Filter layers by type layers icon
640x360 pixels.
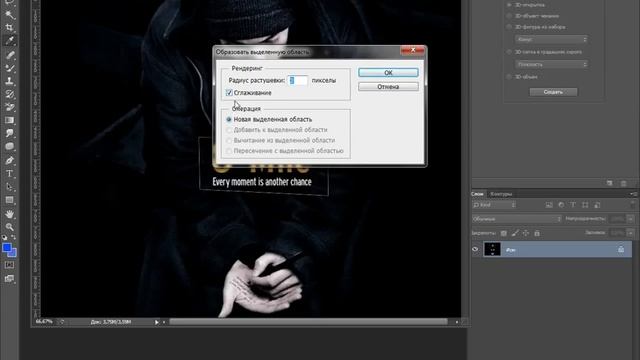[573, 205]
